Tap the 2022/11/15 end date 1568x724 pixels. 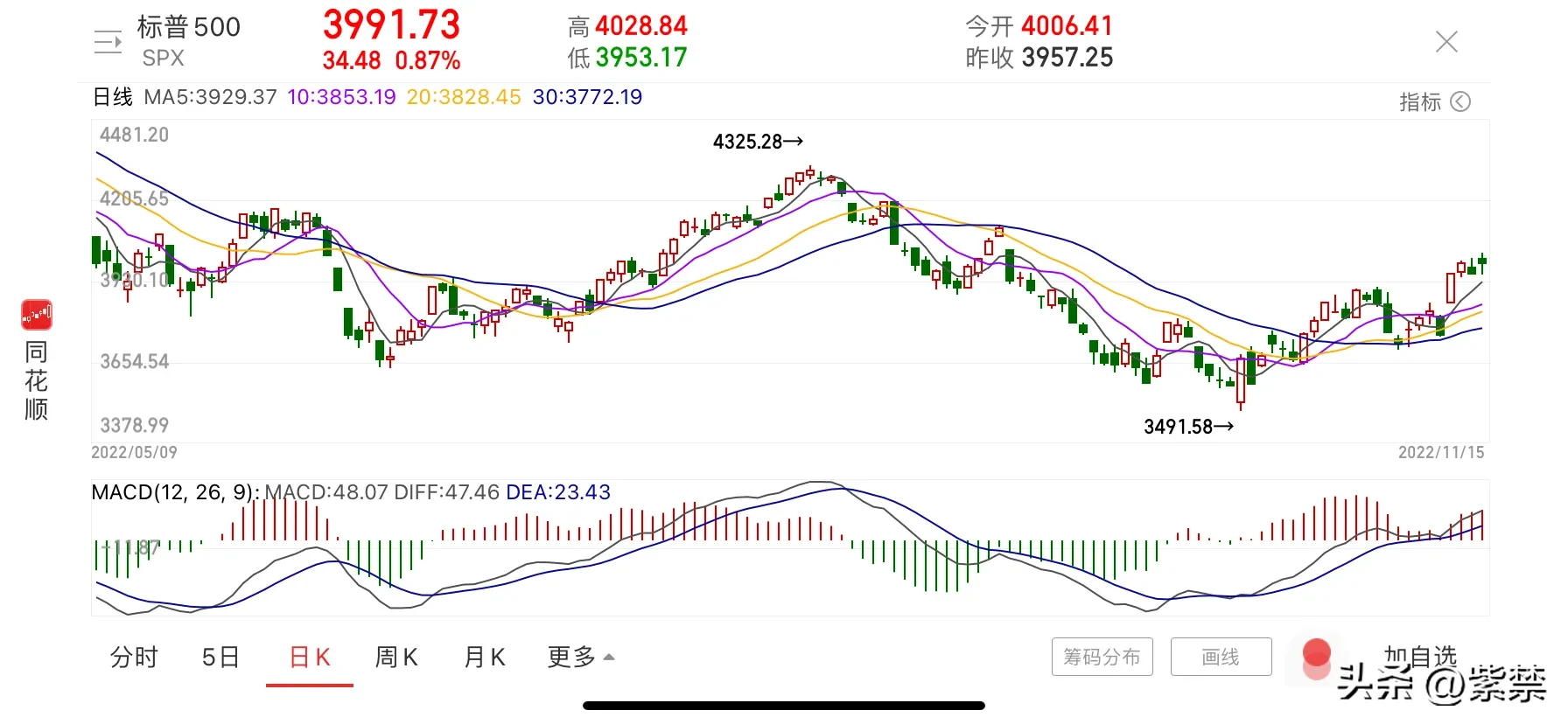pyautogui.click(x=1441, y=452)
